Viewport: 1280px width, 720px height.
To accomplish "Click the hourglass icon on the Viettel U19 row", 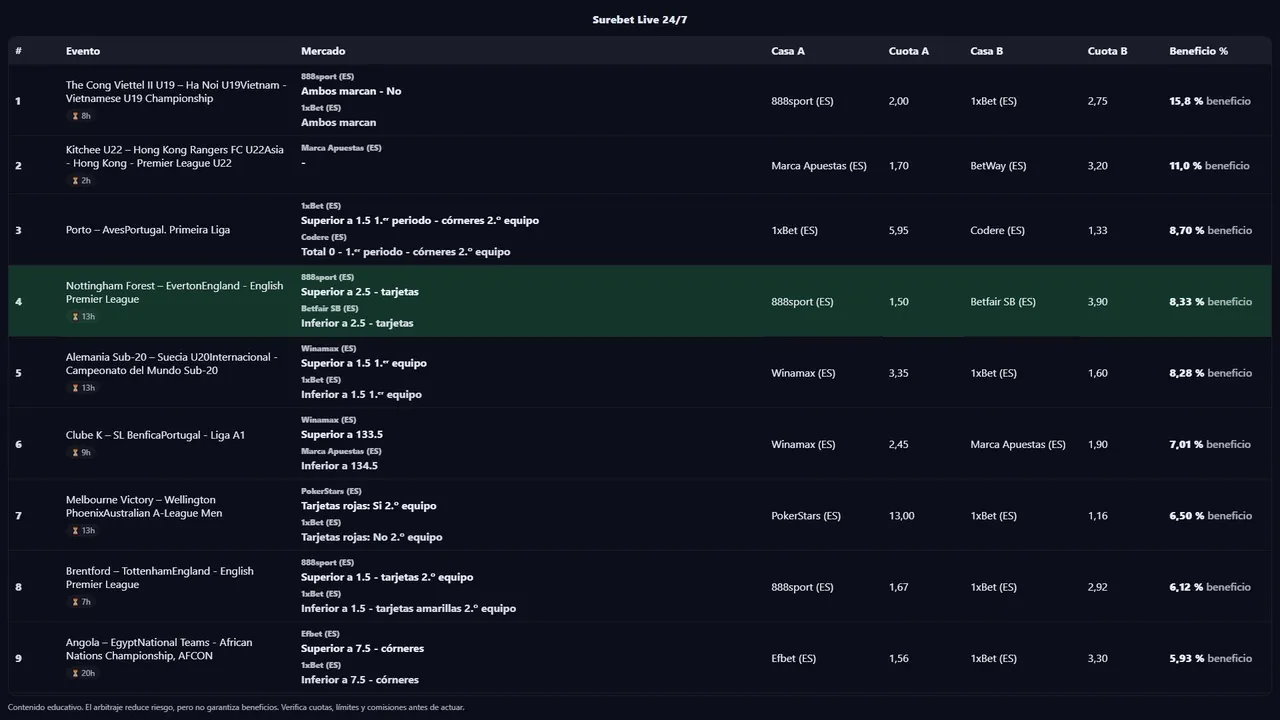I will 75,116.
